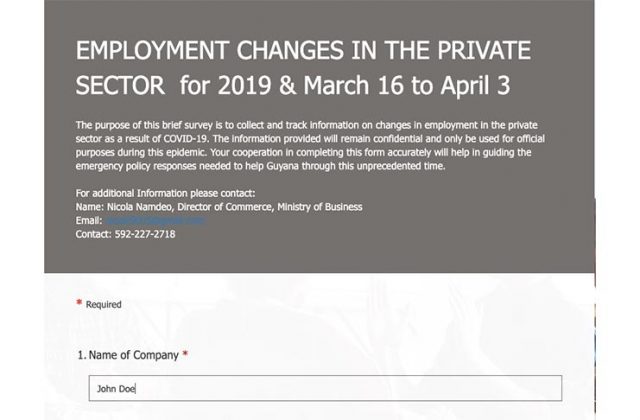Click the 'Name of Company' question label

point(134,355)
